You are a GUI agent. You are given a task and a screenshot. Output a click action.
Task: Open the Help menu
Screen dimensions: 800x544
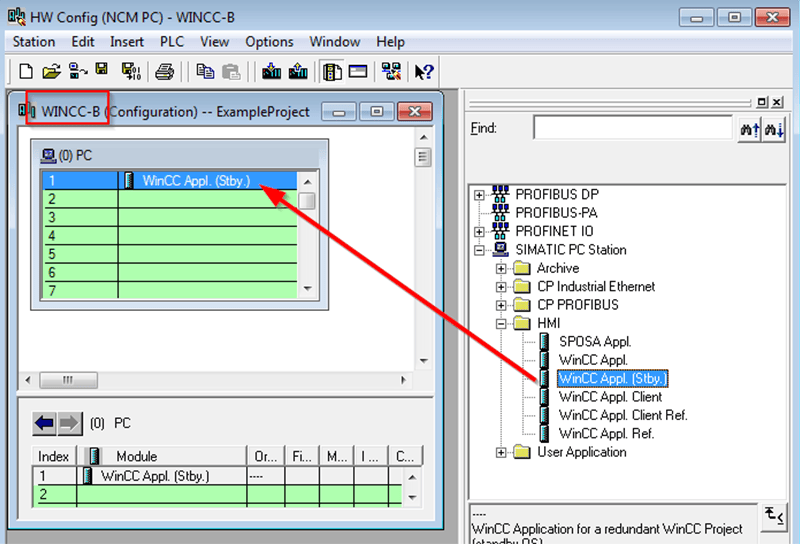coord(390,42)
